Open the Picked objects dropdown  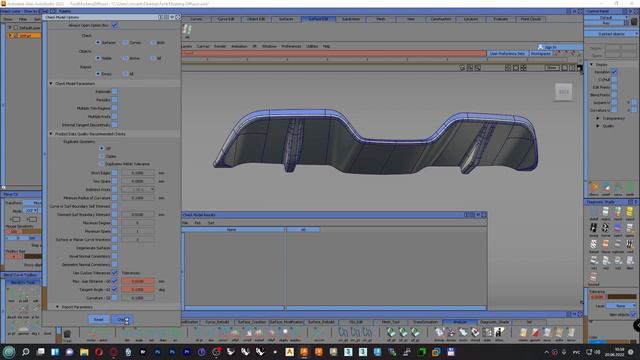click(x=611, y=34)
